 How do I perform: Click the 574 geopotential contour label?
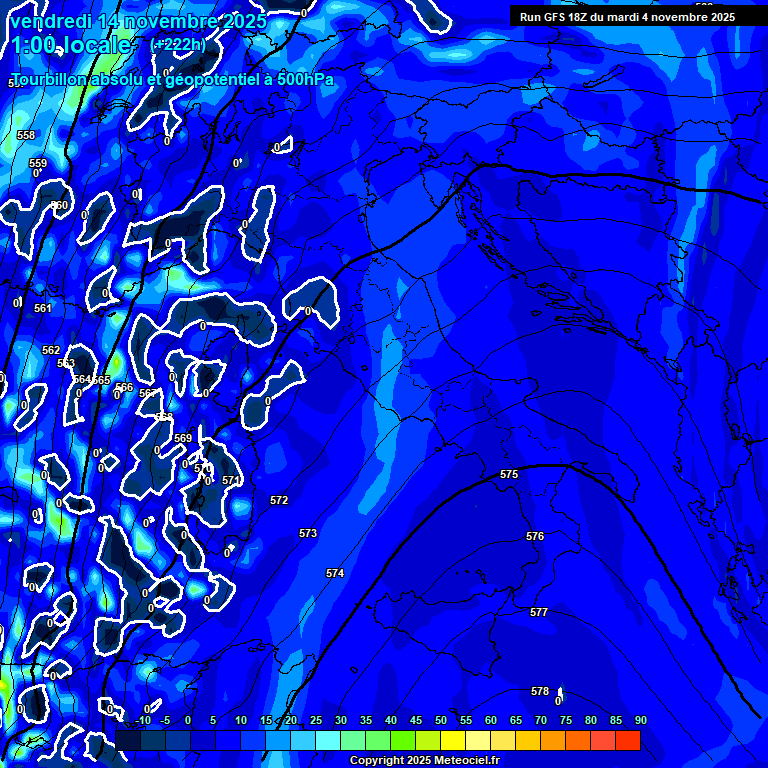pos(335,573)
